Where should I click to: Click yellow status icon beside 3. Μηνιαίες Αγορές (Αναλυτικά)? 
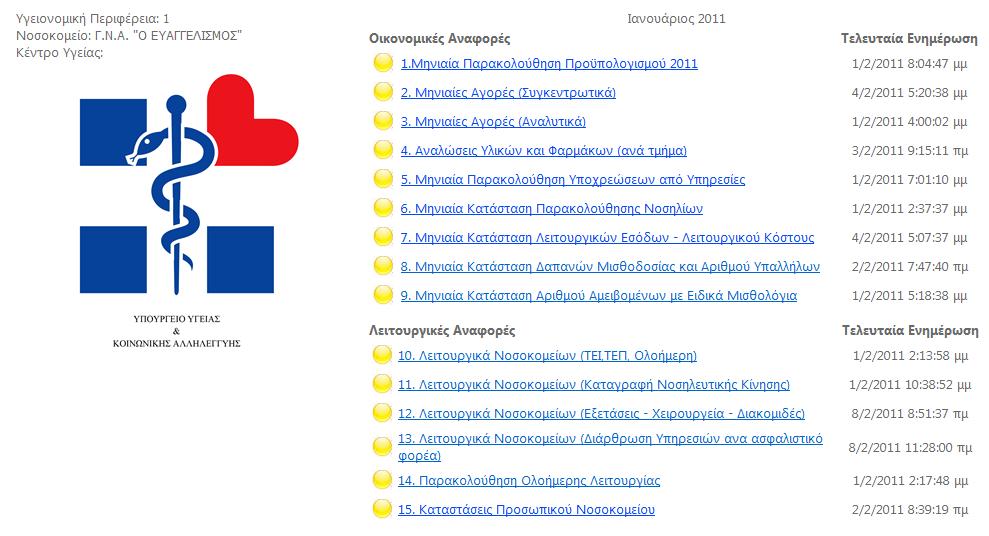pyautogui.click(x=383, y=121)
